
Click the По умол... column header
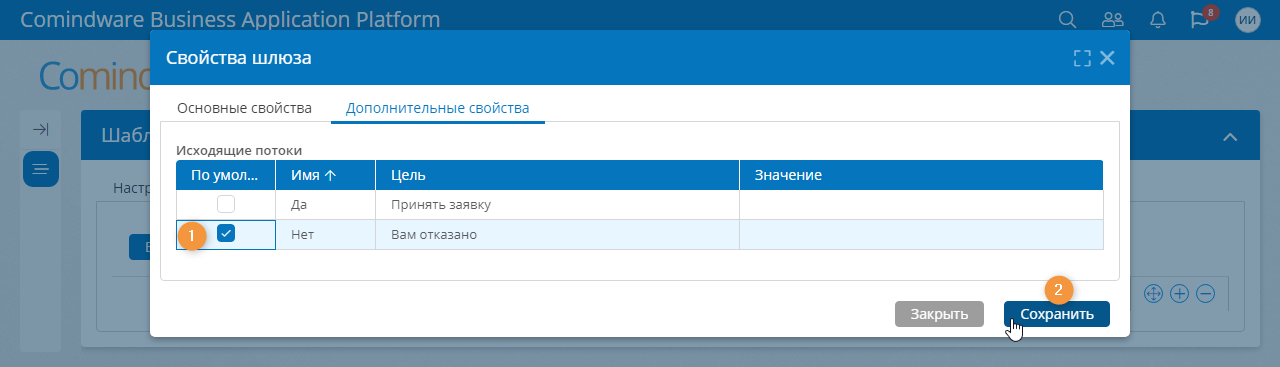click(226, 175)
